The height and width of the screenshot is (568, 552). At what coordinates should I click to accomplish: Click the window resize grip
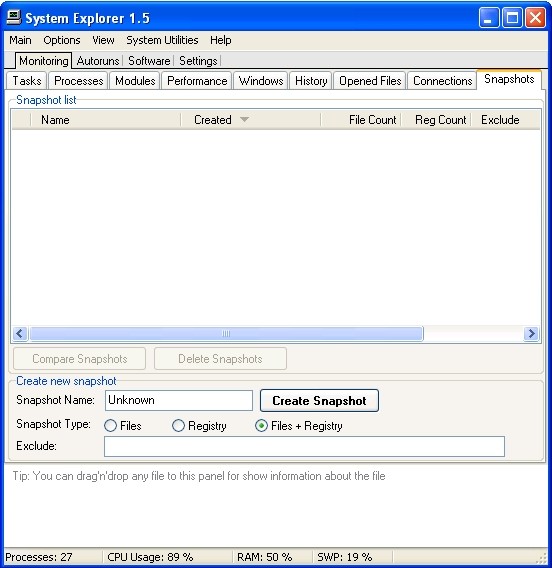tap(542, 558)
